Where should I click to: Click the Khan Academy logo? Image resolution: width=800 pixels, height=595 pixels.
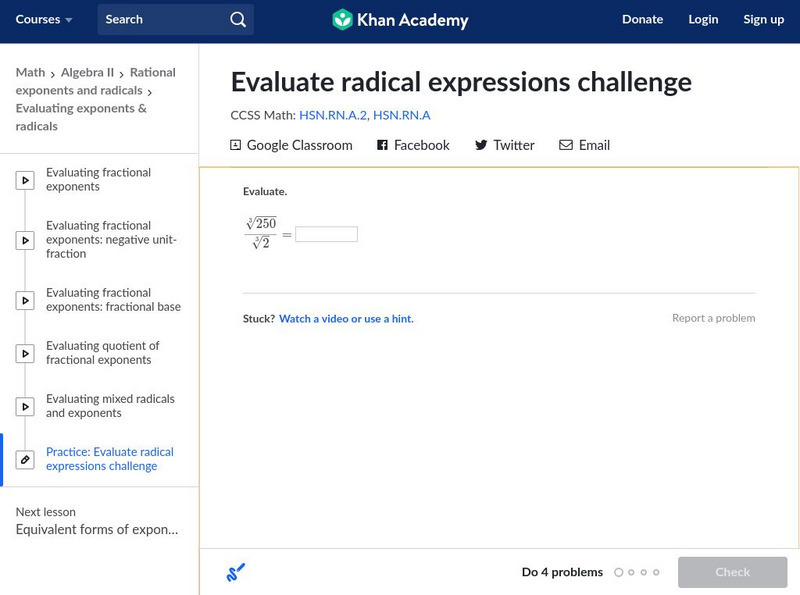coord(400,19)
